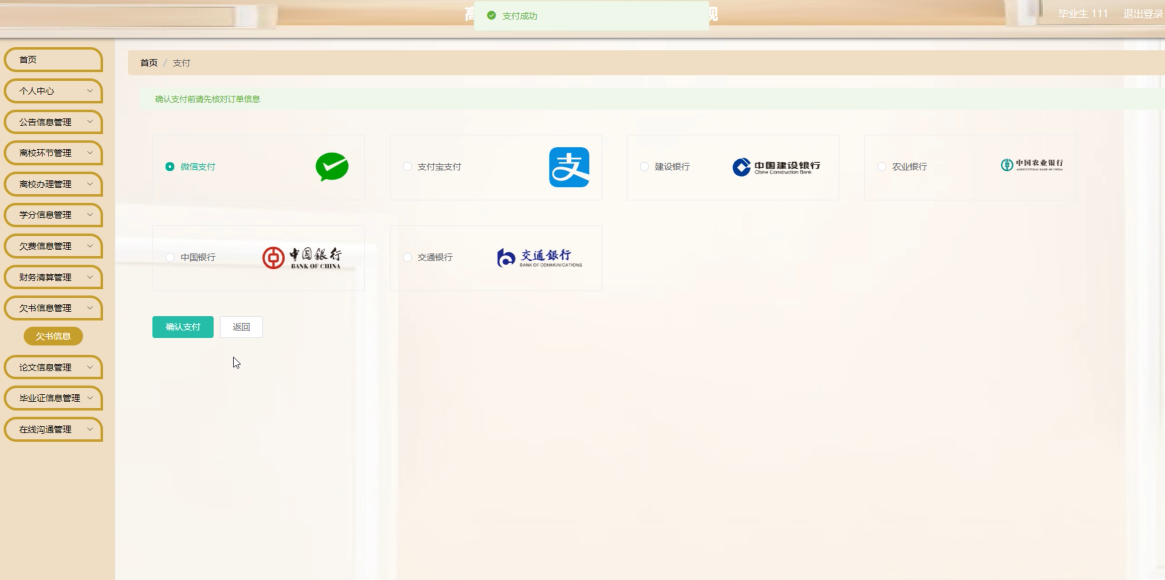The image size is (1165, 580).
Task: Click the 支付 breadcrumb text
Action: (x=181, y=63)
